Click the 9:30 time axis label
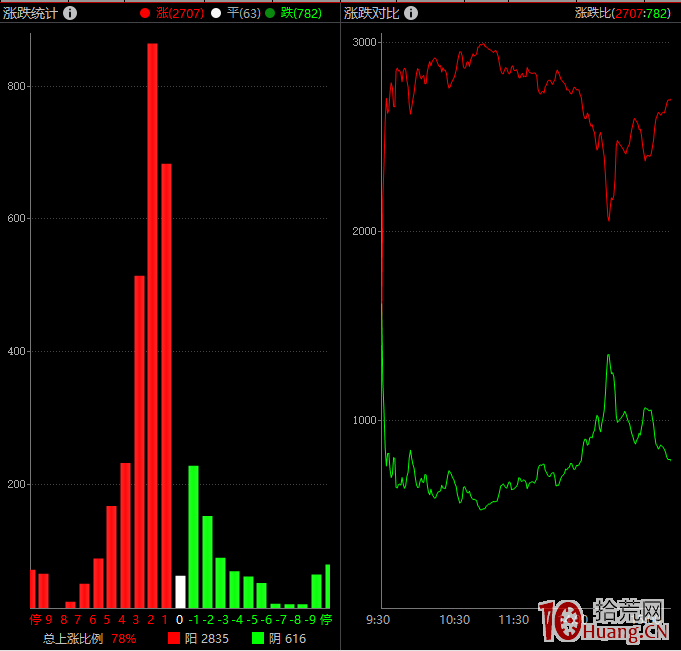This screenshot has width=681, height=651. (378, 620)
